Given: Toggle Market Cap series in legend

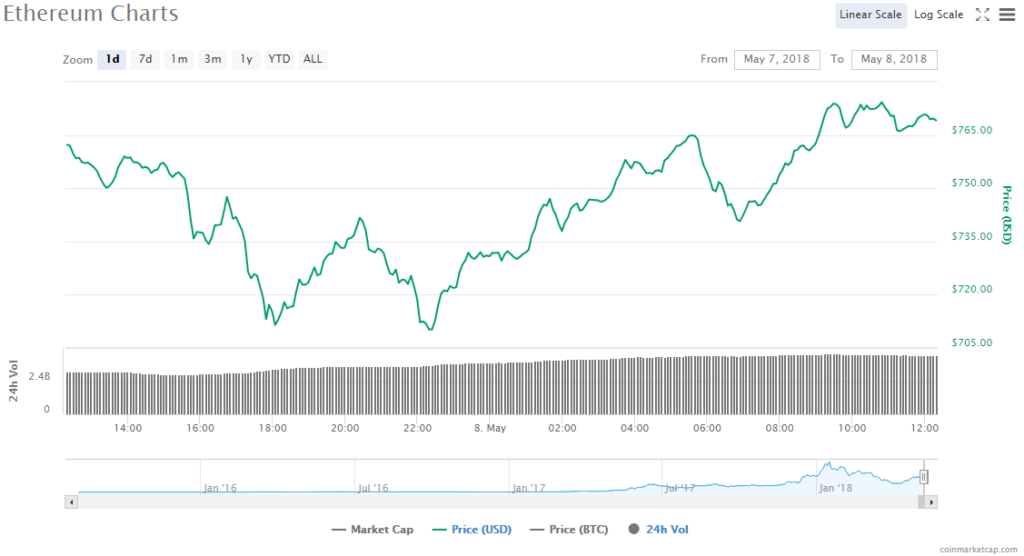Looking at the screenshot, I should [372, 529].
